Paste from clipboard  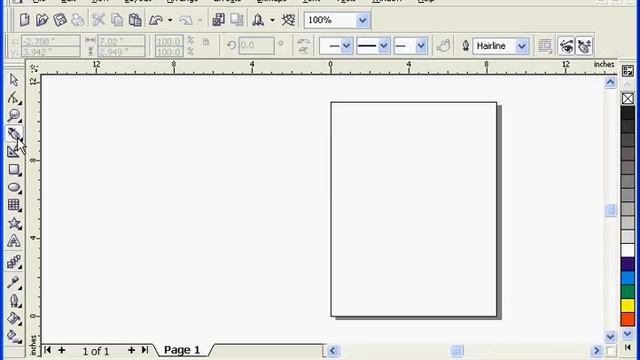pyautogui.click(x=135, y=20)
